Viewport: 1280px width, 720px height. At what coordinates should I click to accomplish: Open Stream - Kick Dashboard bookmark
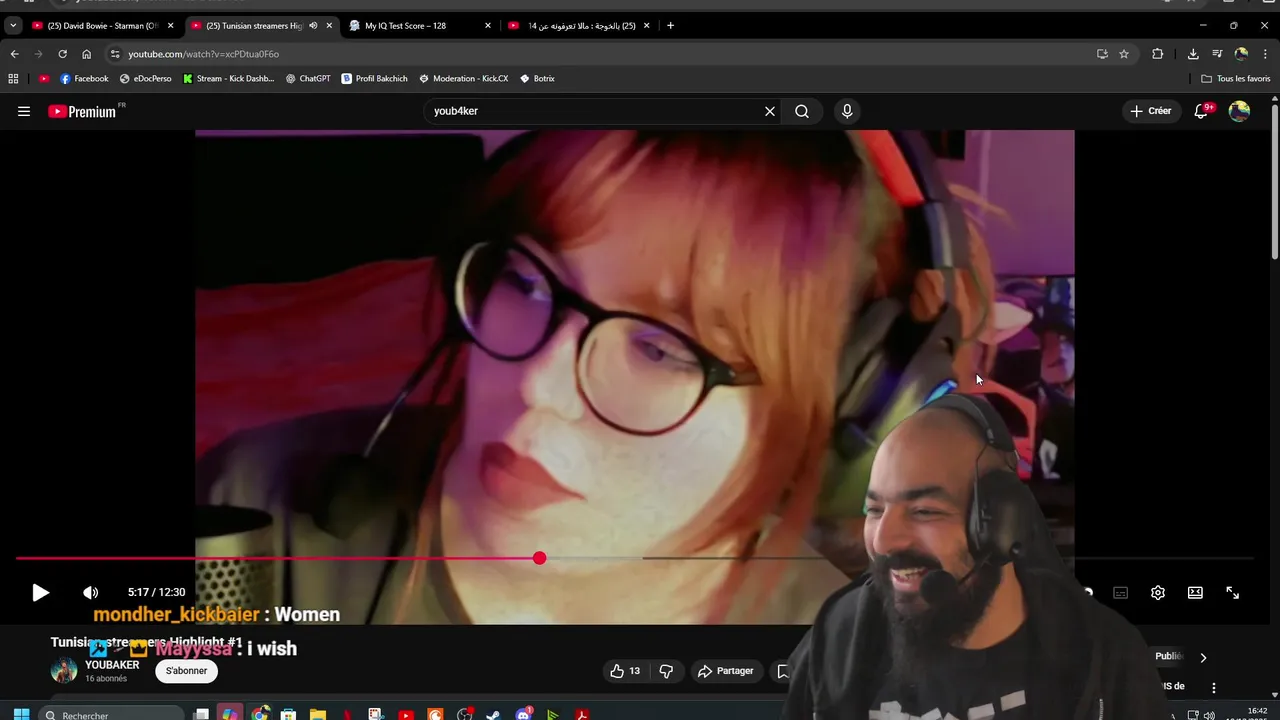tap(228, 78)
